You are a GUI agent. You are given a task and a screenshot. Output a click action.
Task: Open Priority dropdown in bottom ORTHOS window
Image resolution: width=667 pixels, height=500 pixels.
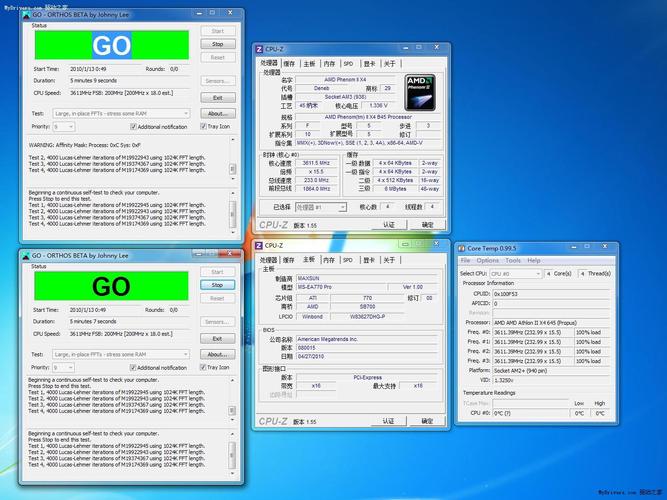(x=63, y=368)
